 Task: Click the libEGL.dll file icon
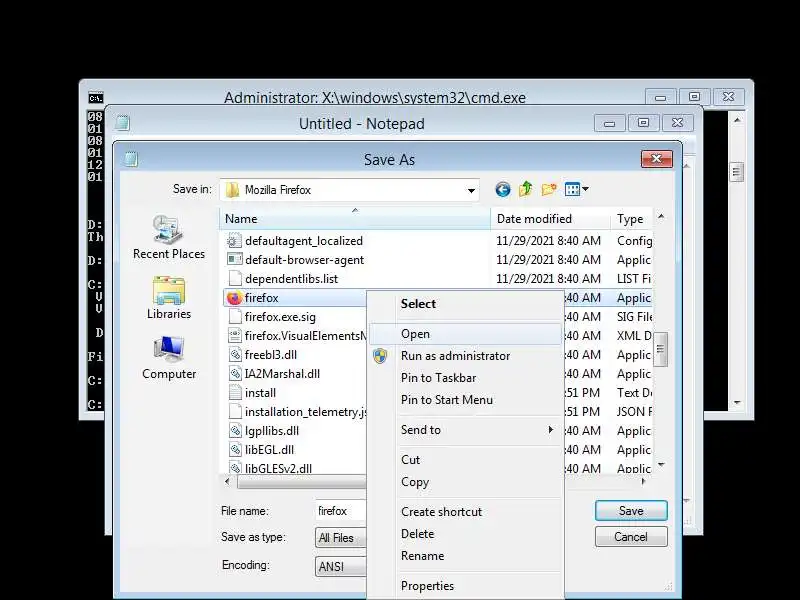pos(234,449)
